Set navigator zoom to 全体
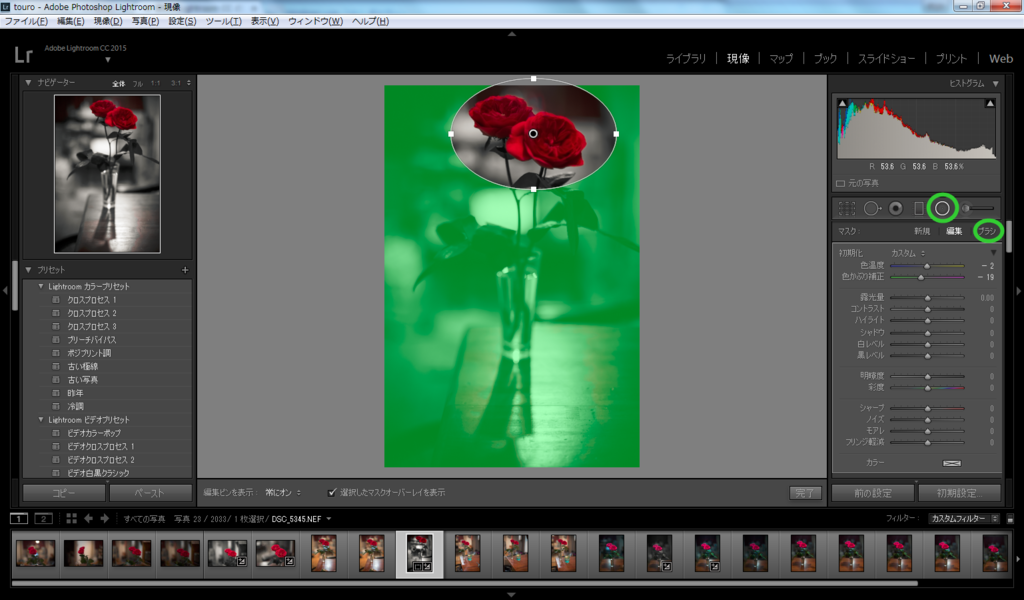The image size is (1024, 600). click(118, 84)
